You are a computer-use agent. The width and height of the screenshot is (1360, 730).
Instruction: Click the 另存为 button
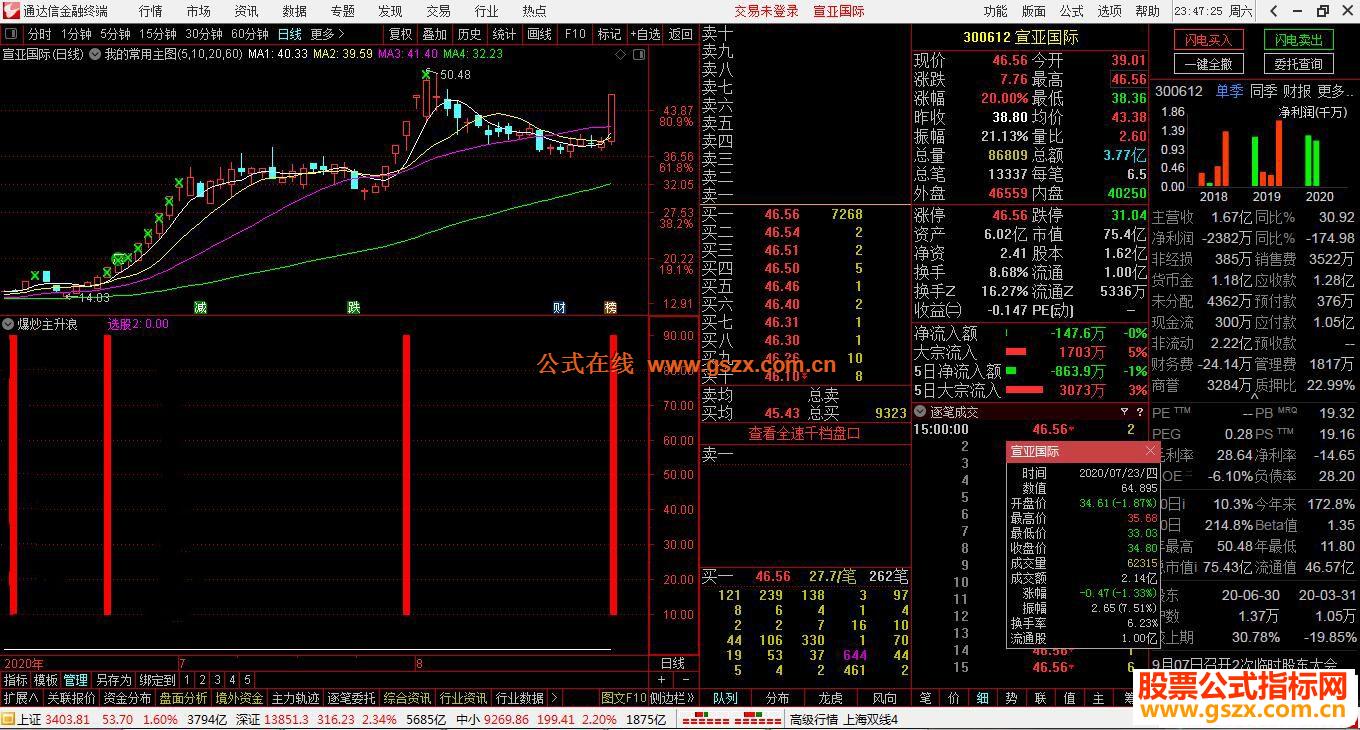114,680
